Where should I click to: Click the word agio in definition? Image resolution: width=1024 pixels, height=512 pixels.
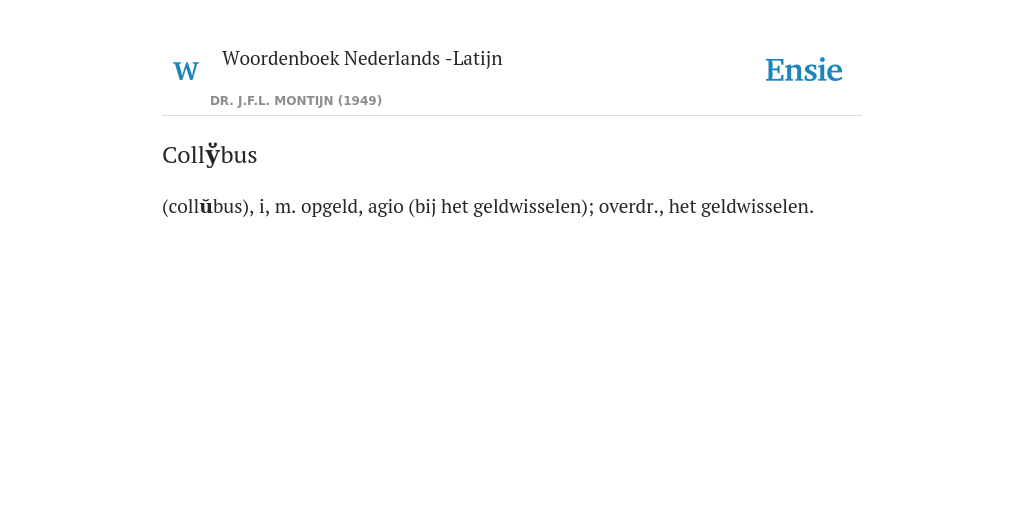(x=385, y=208)
